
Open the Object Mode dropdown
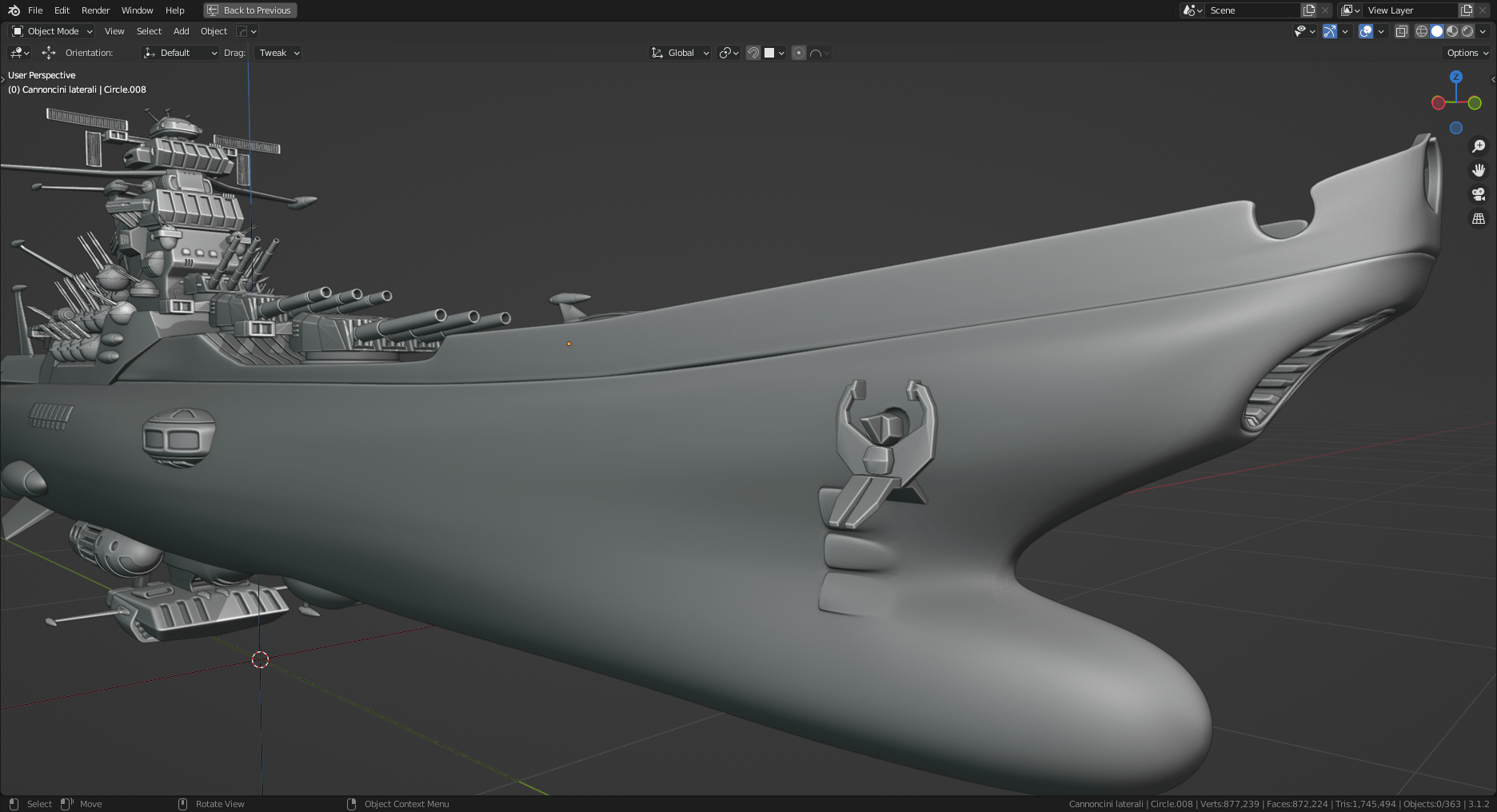coord(52,31)
